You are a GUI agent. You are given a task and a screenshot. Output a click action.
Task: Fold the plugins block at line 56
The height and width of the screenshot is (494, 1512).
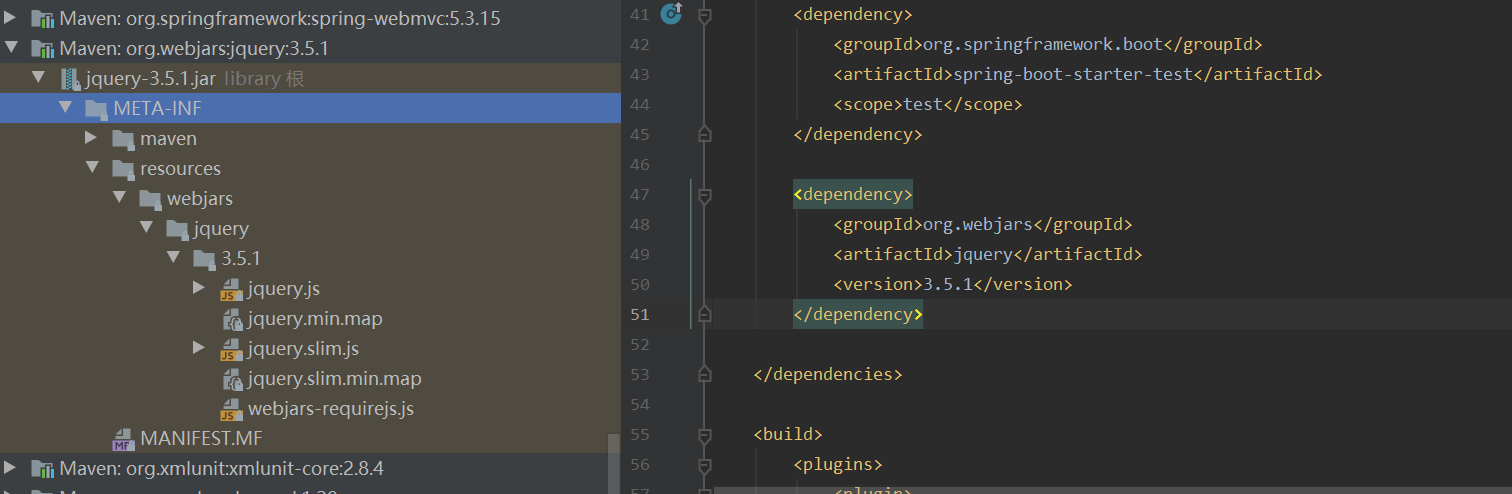click(x=704, y=466)
